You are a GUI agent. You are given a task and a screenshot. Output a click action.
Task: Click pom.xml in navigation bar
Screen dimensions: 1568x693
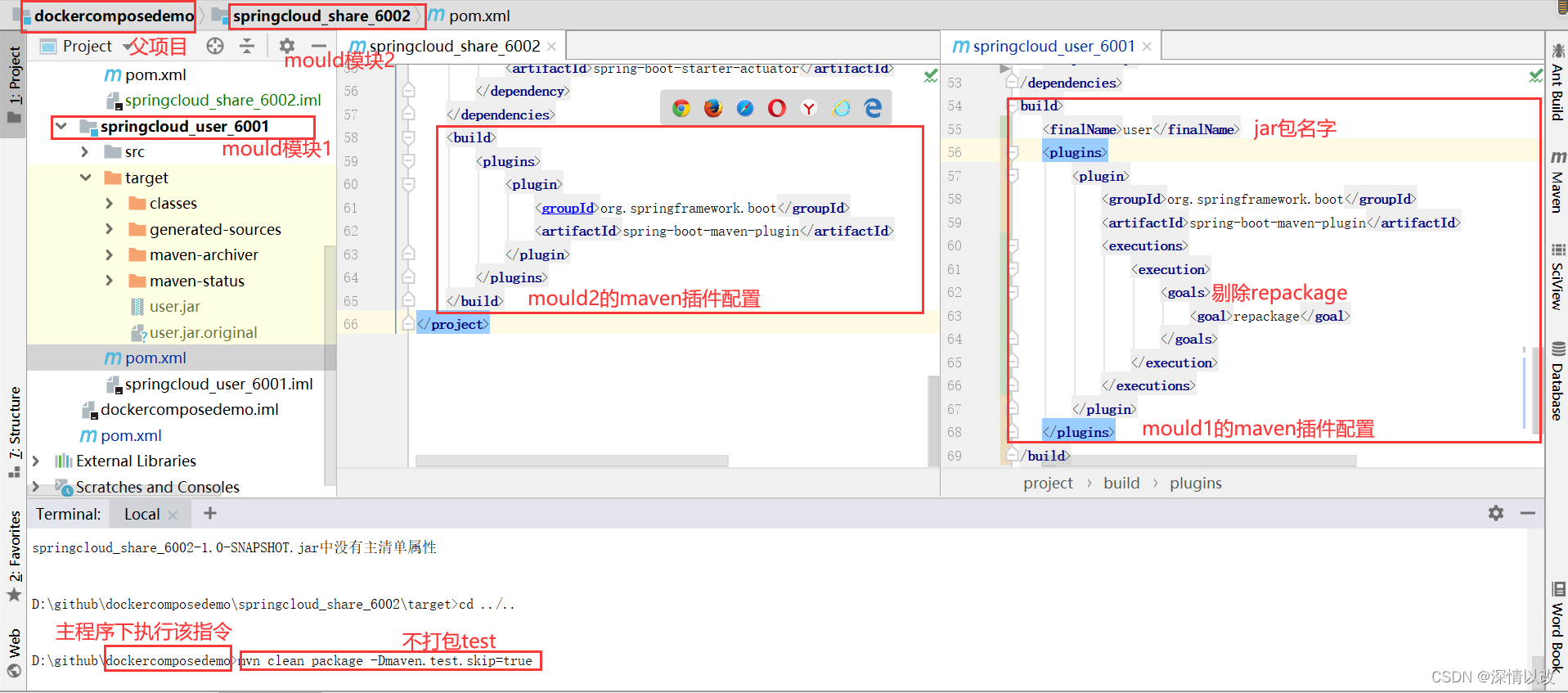tap(479, 16)
